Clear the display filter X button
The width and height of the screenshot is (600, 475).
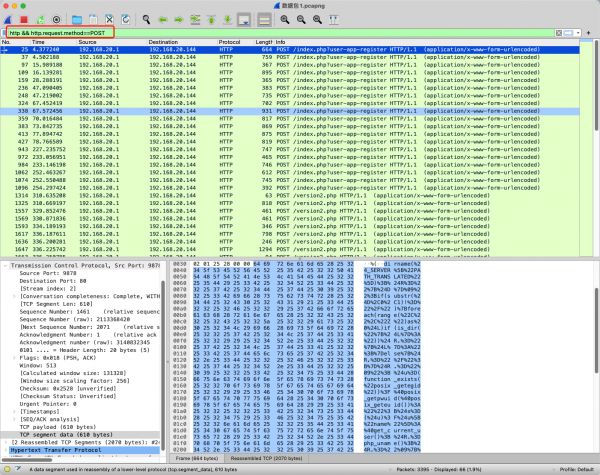click(559, 33)
